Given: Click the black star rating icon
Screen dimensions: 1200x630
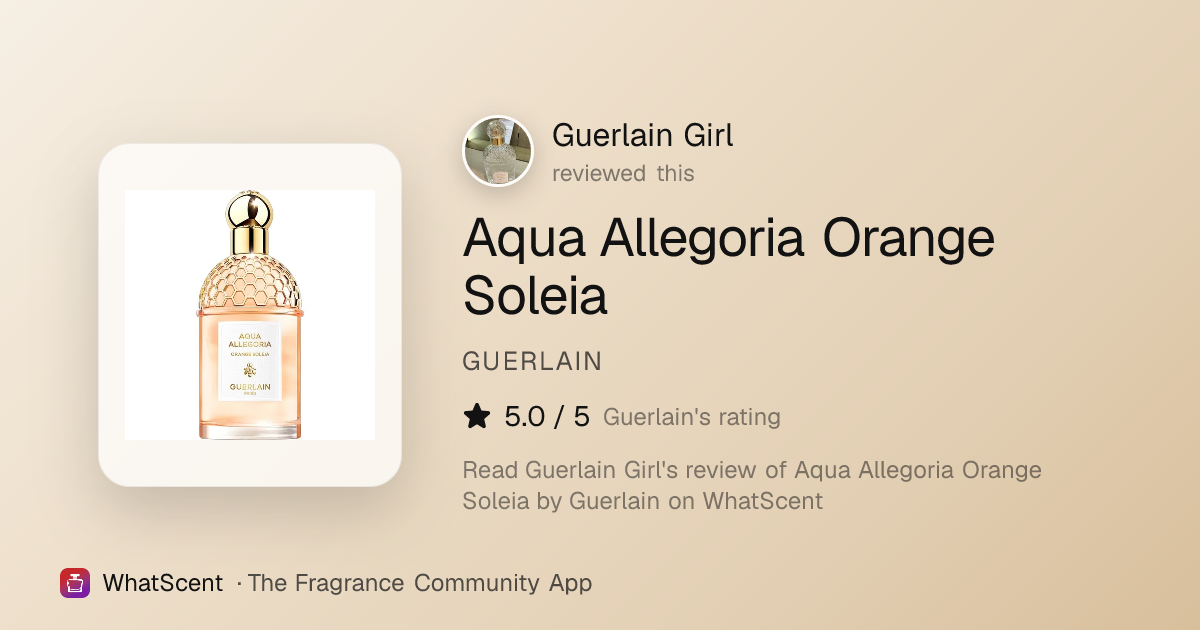Looking at the screenshot, I should pos(477,416).
